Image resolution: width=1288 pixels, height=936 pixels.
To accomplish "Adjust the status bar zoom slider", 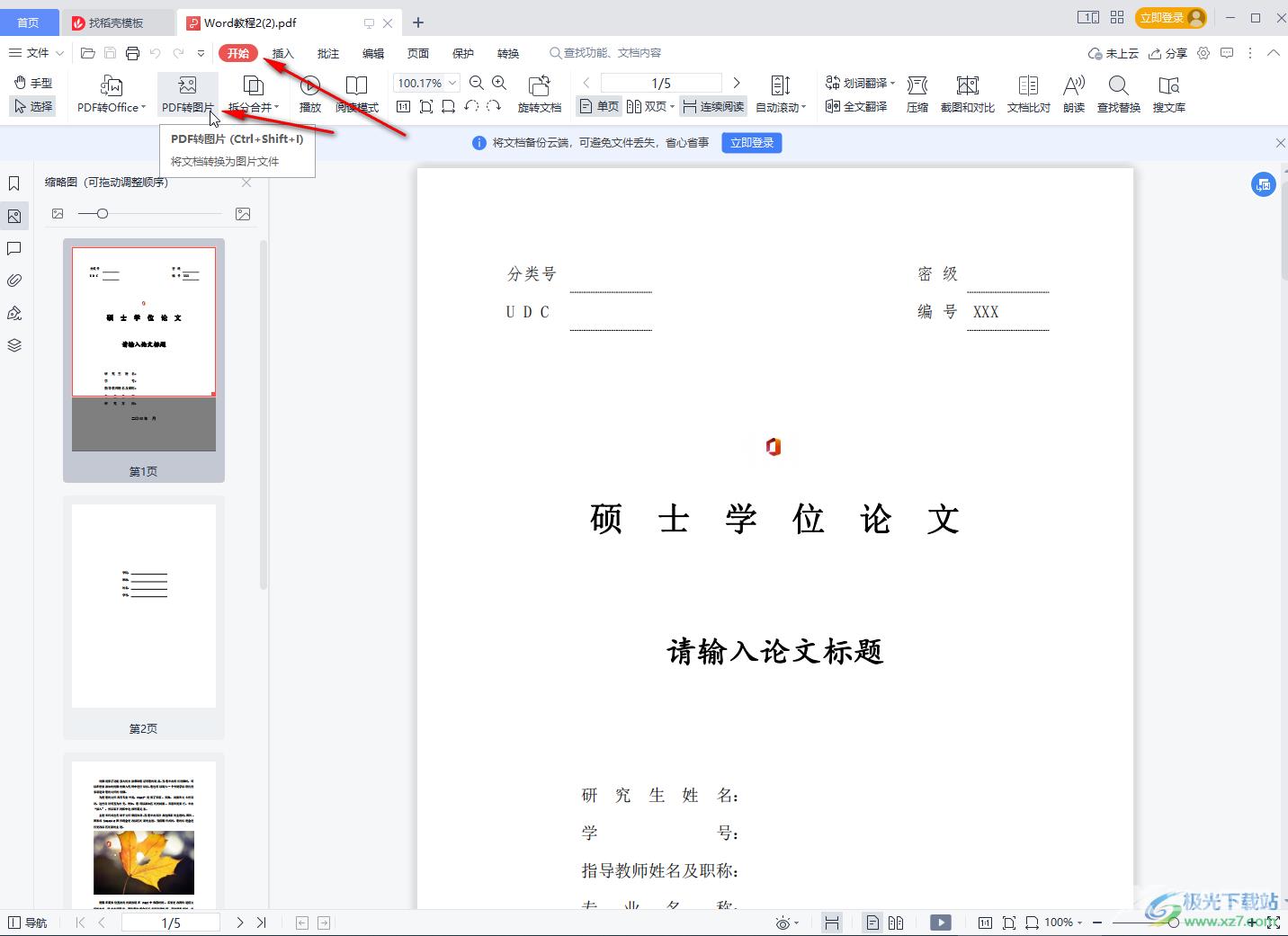I will click(1174, 923).
